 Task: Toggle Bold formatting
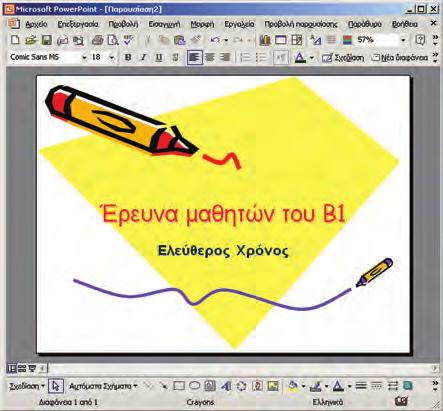[128, 58]
